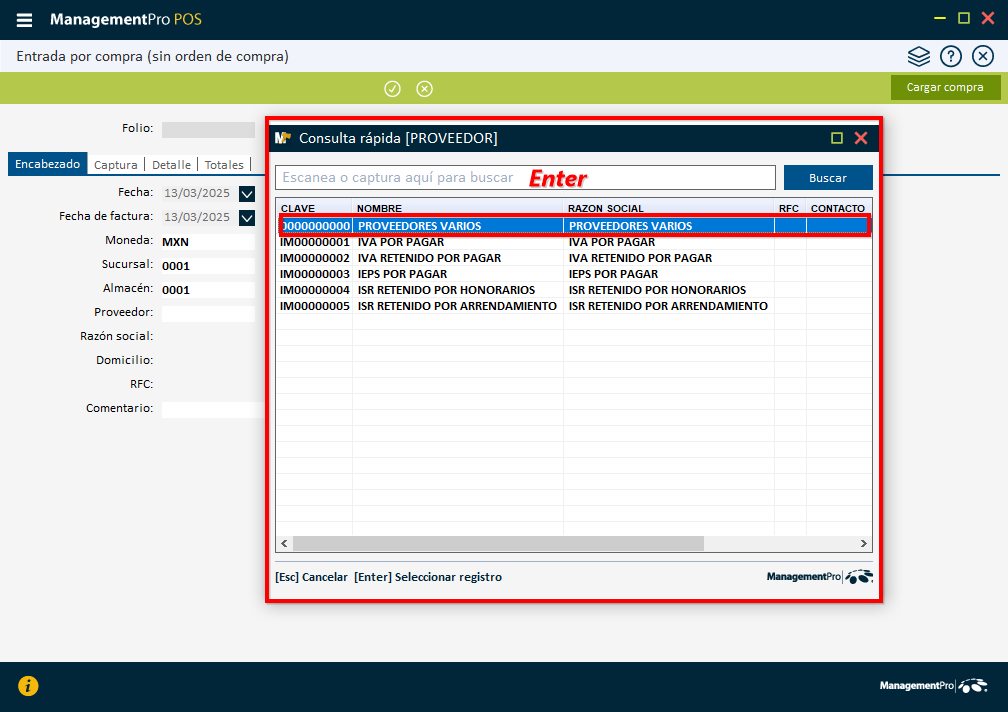Minimize the ManagementPro POS window
This screenshot has width=1008, height=712.
point(940,19)
